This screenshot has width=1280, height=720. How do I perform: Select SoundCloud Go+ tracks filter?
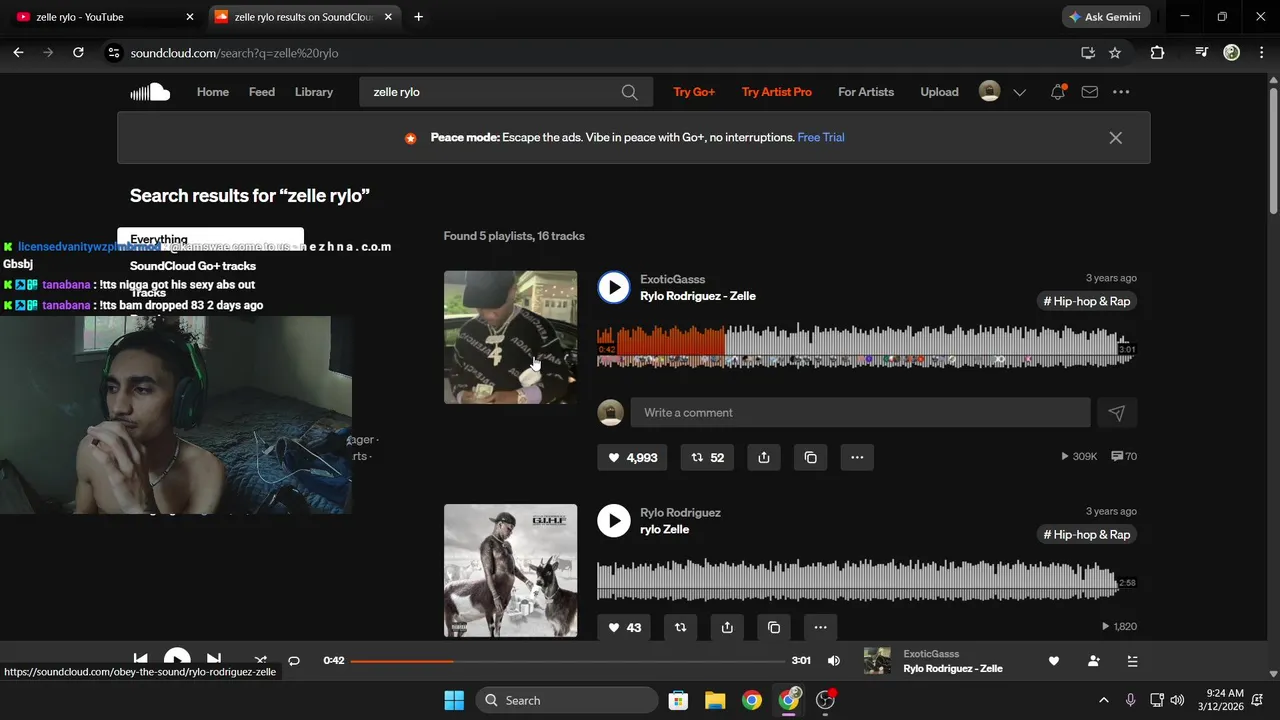click(193, 266)
